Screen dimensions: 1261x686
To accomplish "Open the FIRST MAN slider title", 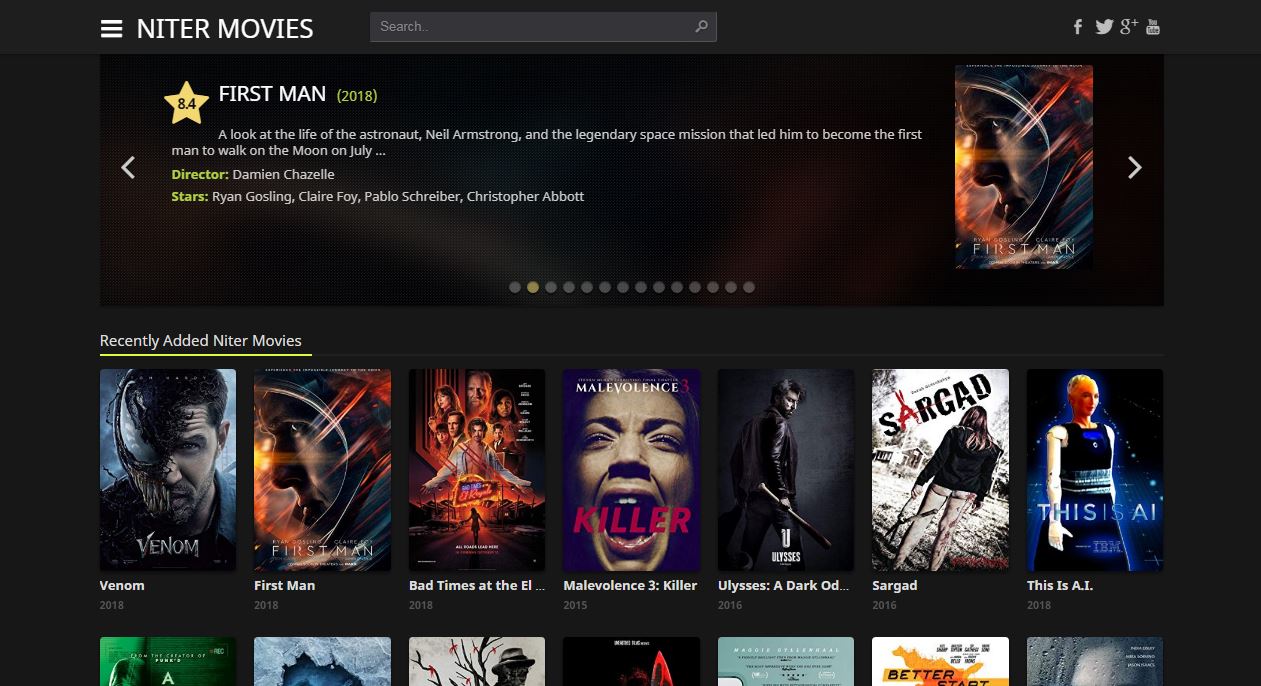I will 272,94.
